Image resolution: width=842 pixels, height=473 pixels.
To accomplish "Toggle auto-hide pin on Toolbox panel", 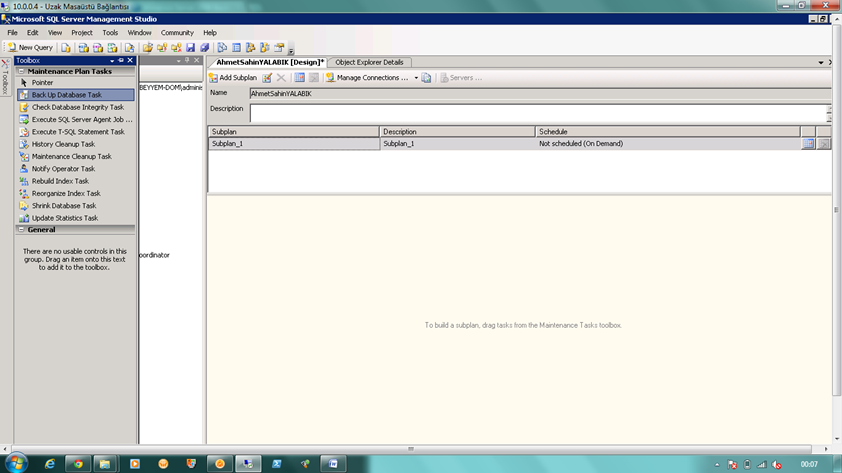I will 121,61.
